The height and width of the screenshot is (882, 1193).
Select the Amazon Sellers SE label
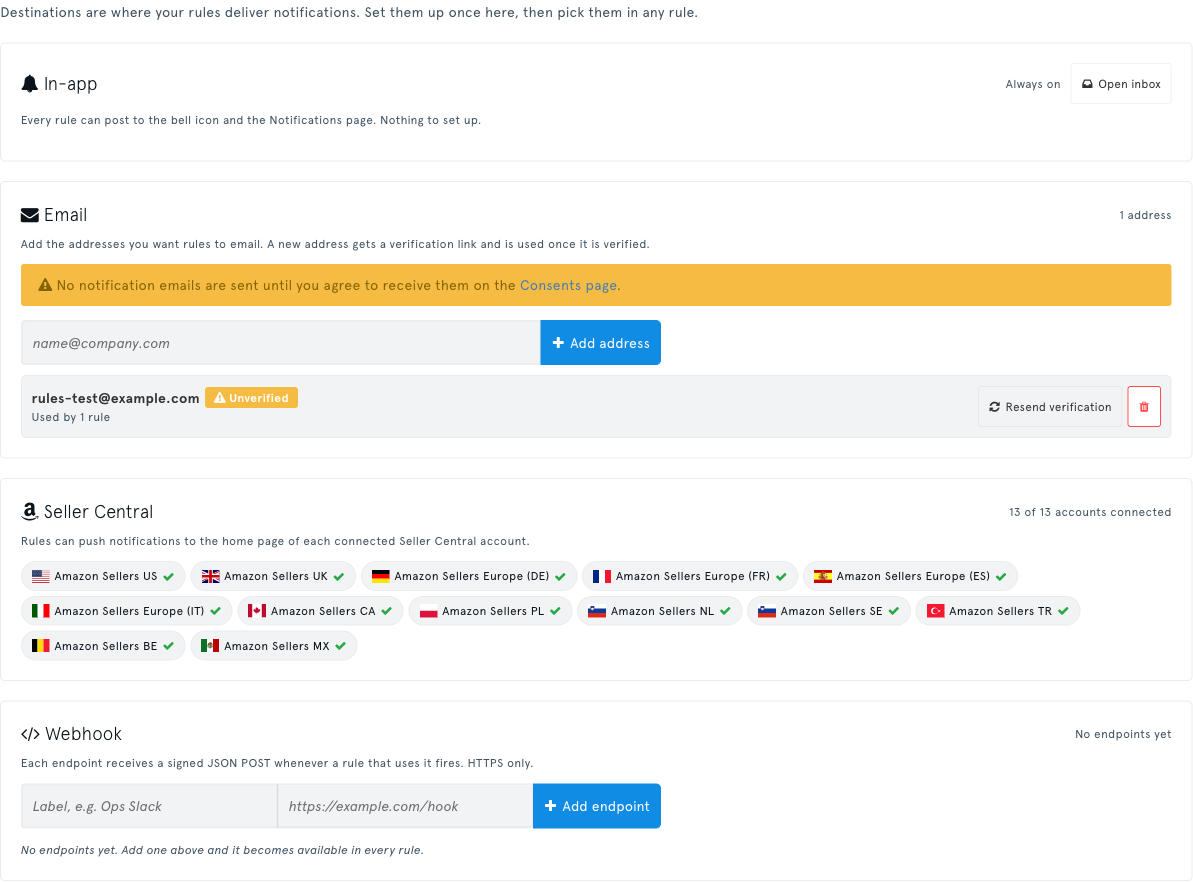832,611
